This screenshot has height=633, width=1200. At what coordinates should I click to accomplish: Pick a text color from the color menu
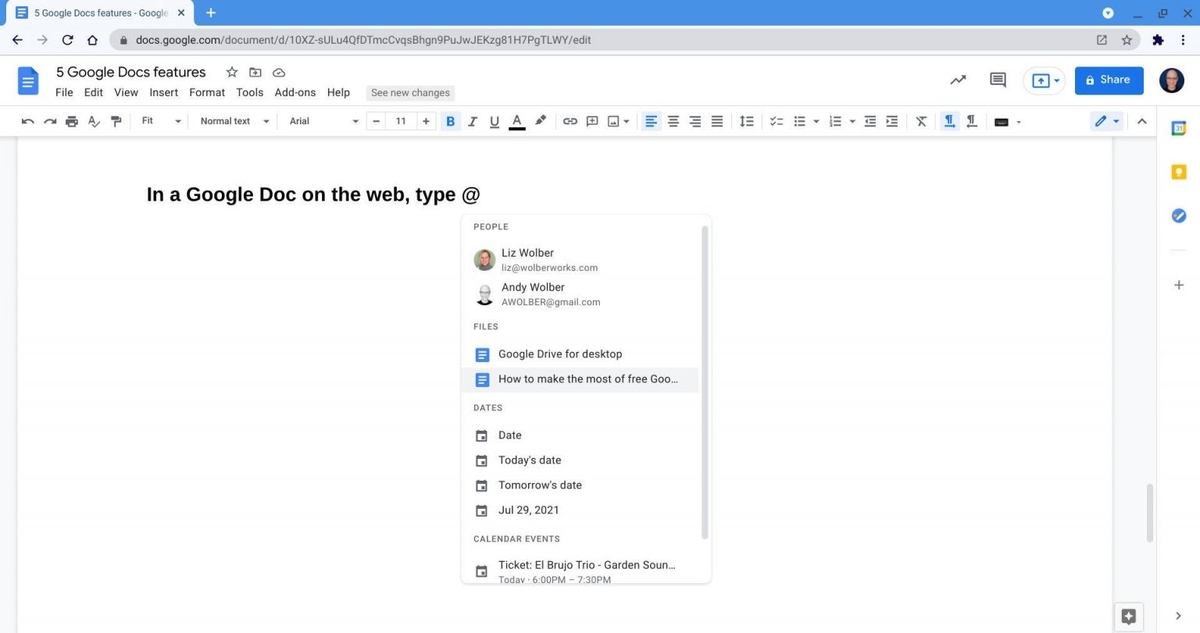click(x=517, y=121)
